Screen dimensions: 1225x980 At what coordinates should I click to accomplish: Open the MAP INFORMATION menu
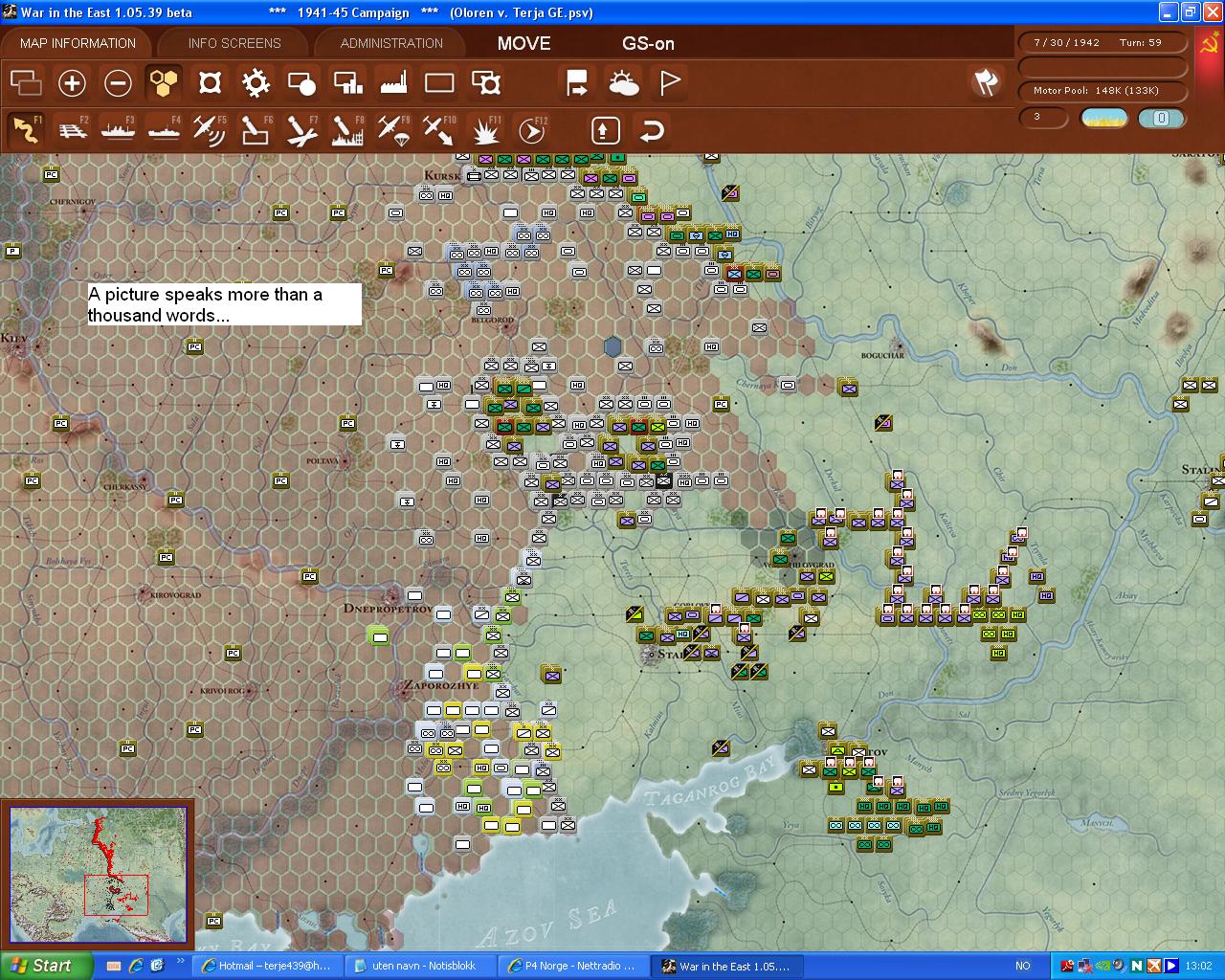point(77,42)
